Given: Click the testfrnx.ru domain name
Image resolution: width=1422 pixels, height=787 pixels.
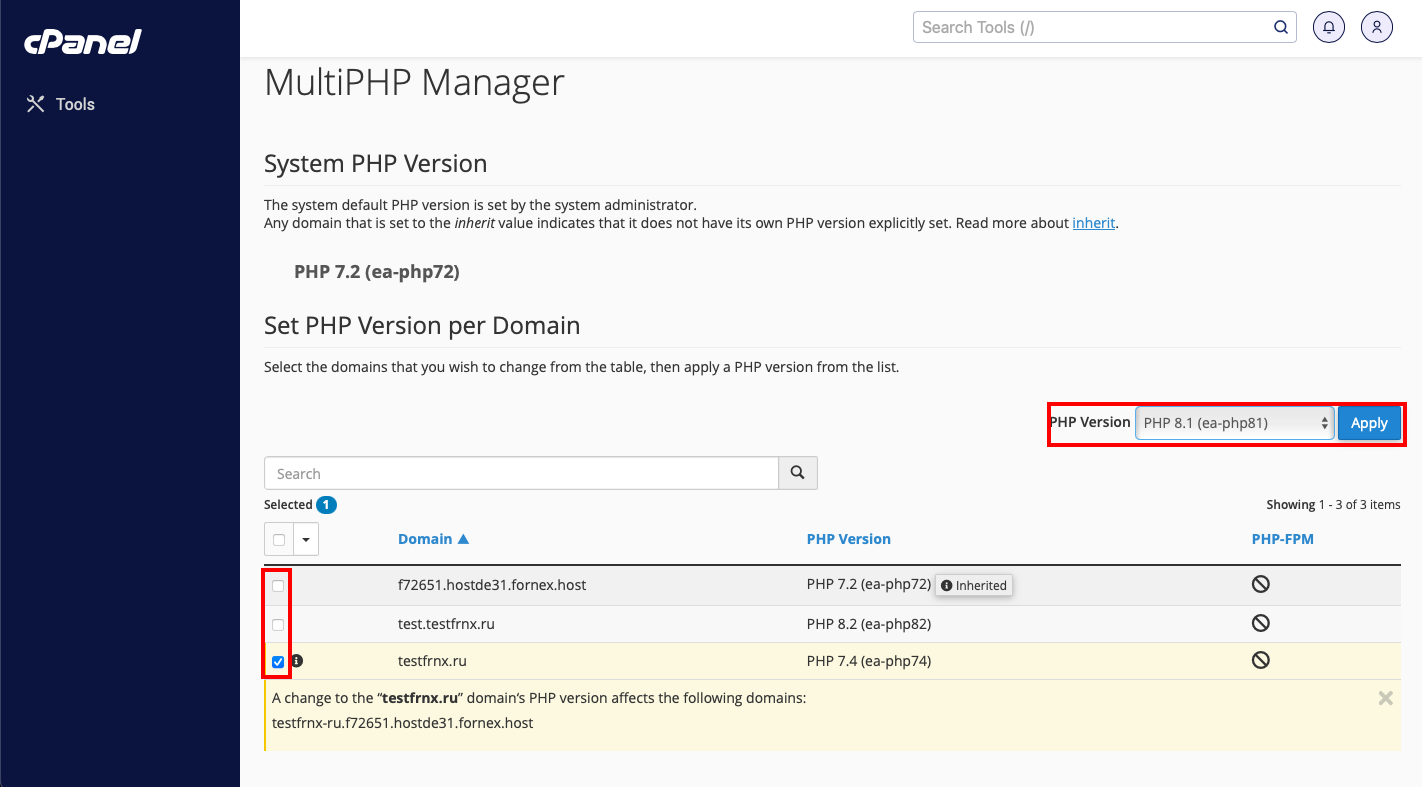Looking at the screenshot, I should tap(432, 661).
